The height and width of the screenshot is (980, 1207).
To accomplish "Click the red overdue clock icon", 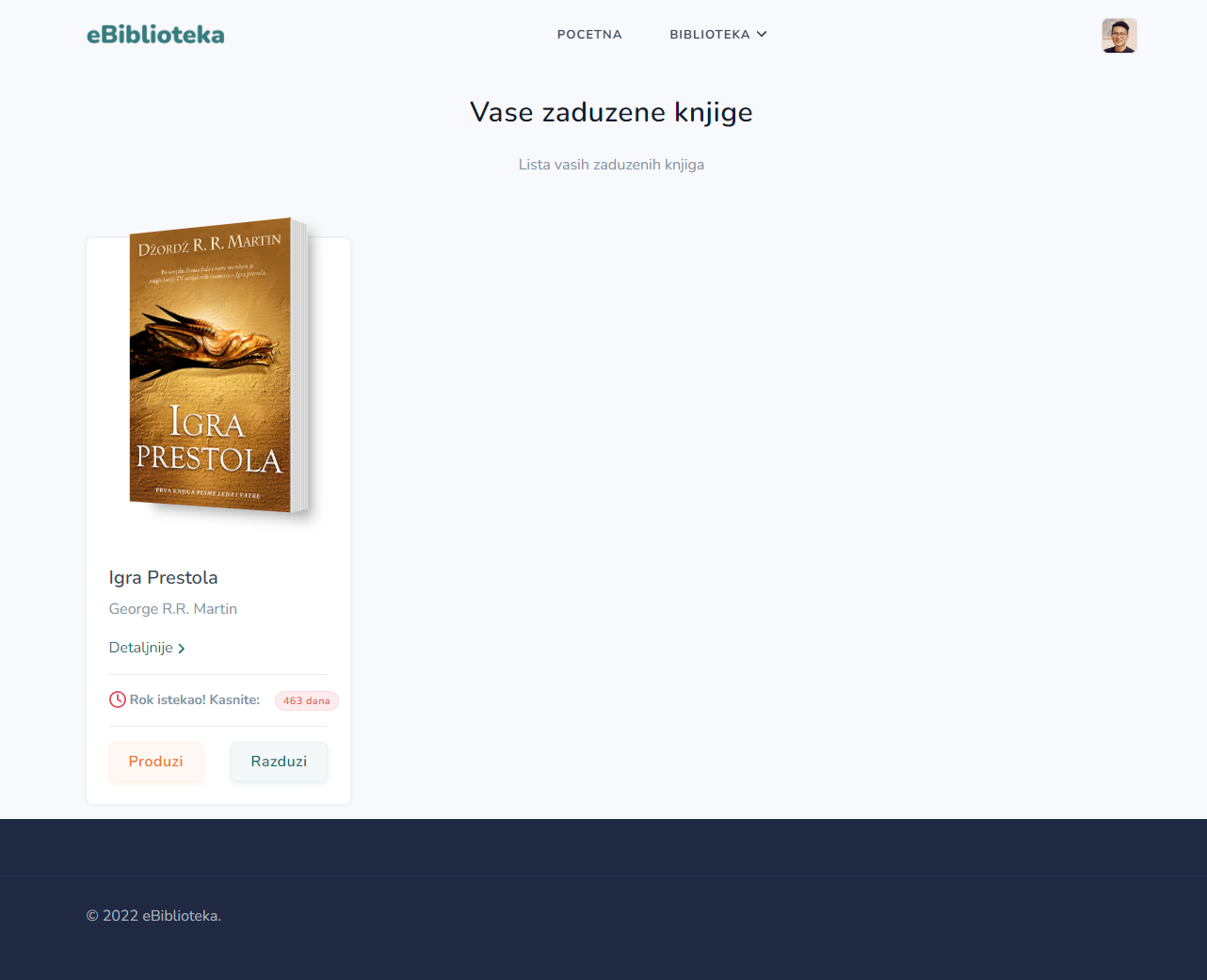I will click(x=118, y=699).
